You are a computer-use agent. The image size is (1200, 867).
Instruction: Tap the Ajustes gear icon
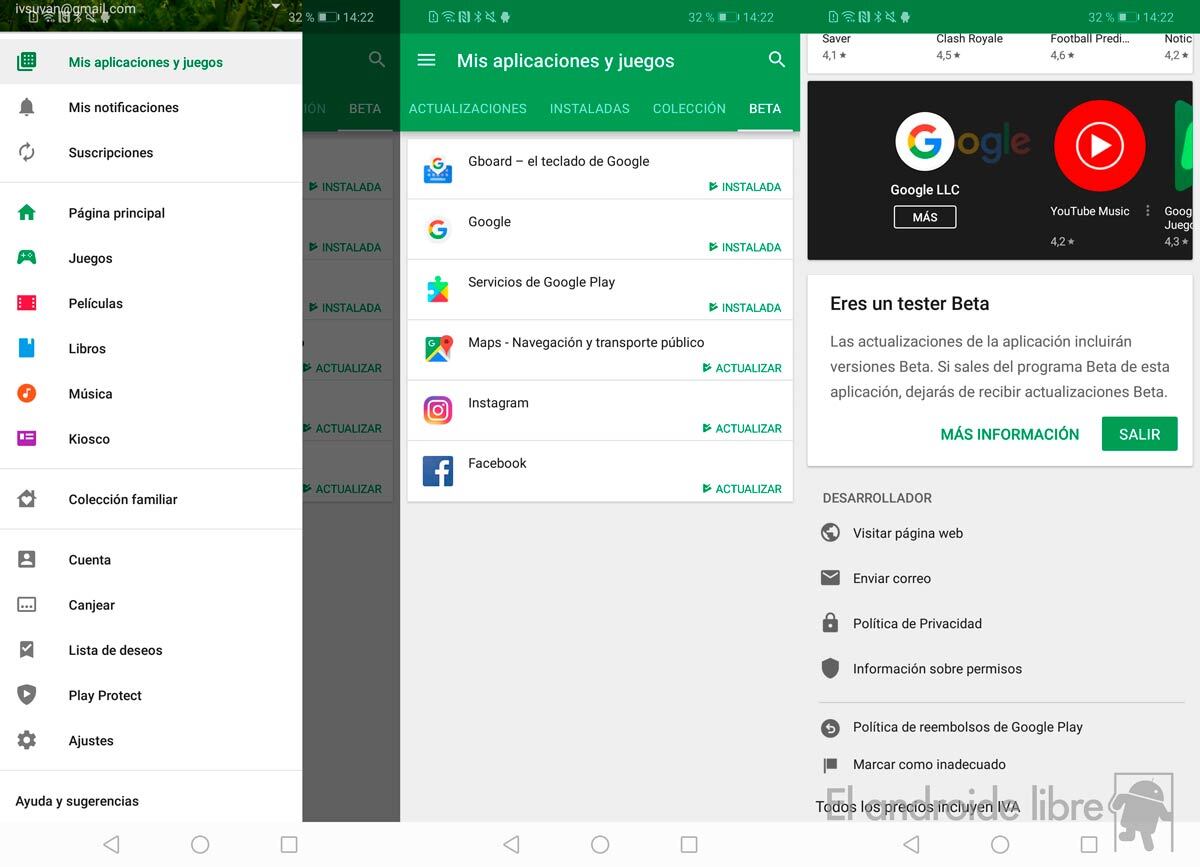click(x=27, y=740)
